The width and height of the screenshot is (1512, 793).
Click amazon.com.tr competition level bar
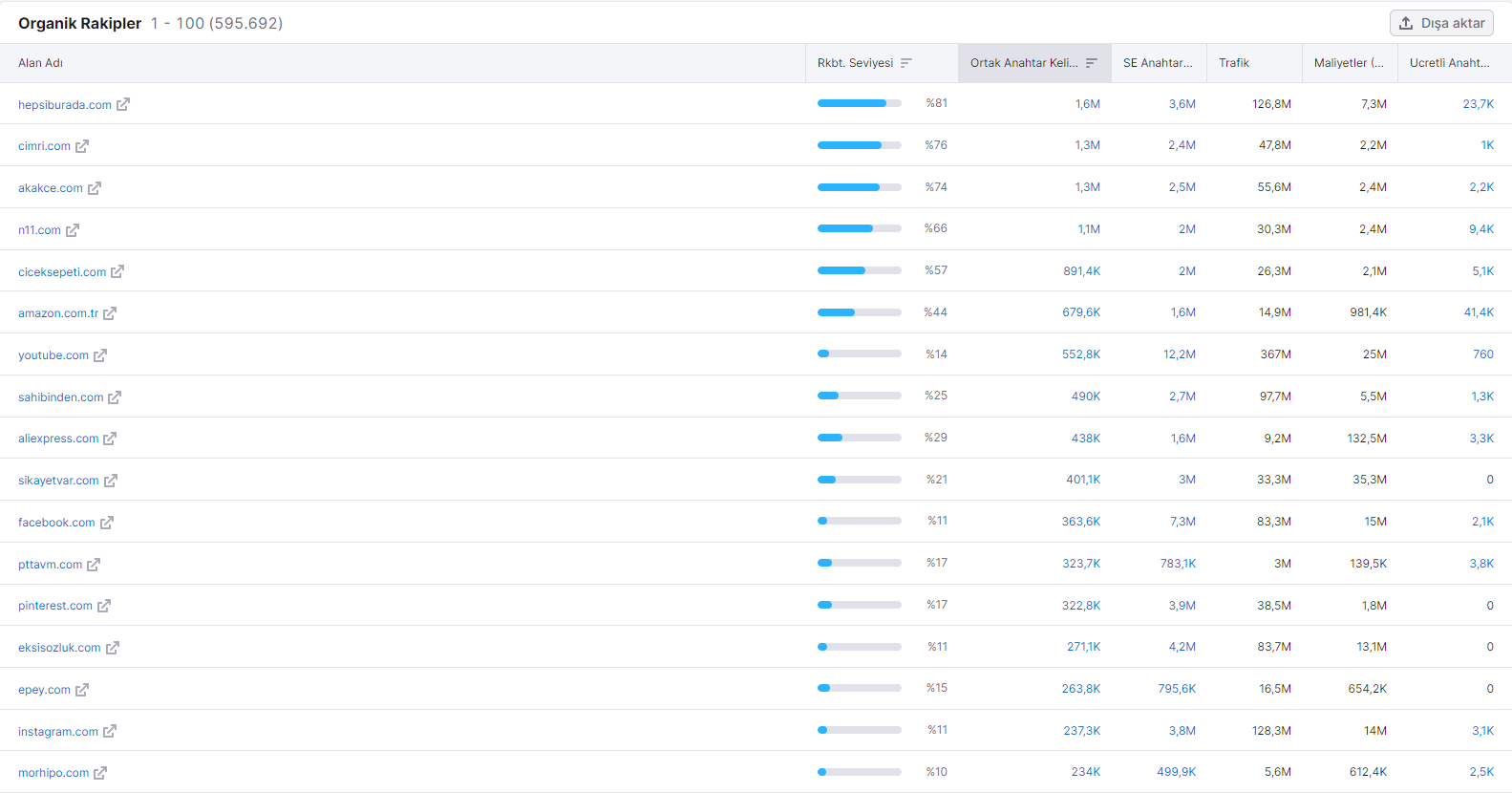pos(860,312)
